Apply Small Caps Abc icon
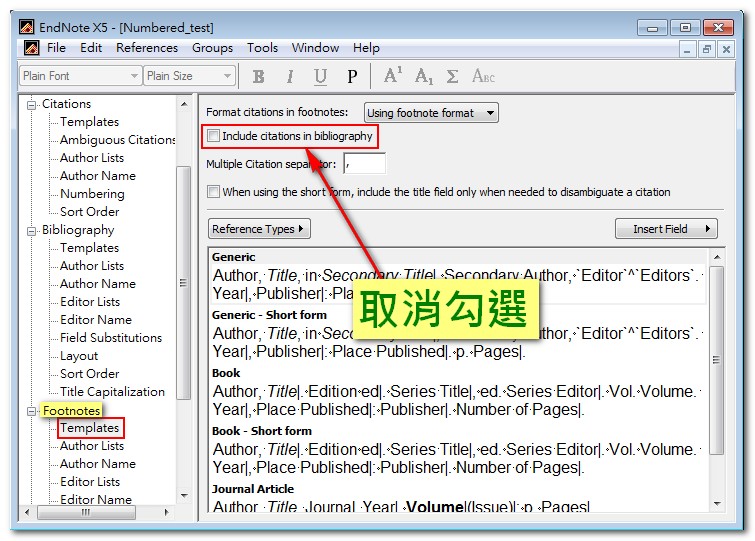Viewport: 755px width, 541px height. pyautogui.click(x=483, y=76)
